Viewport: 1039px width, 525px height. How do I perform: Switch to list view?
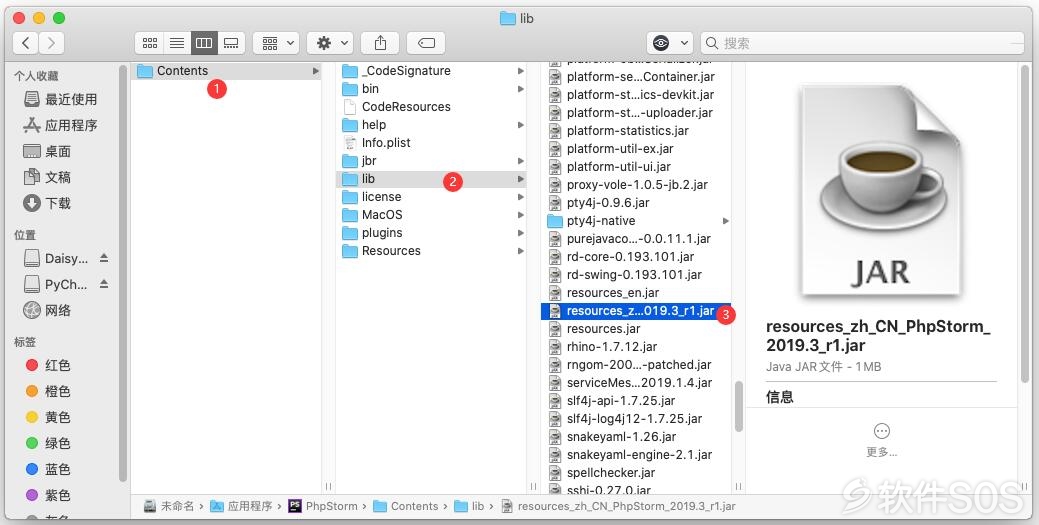tap(177, 43)
